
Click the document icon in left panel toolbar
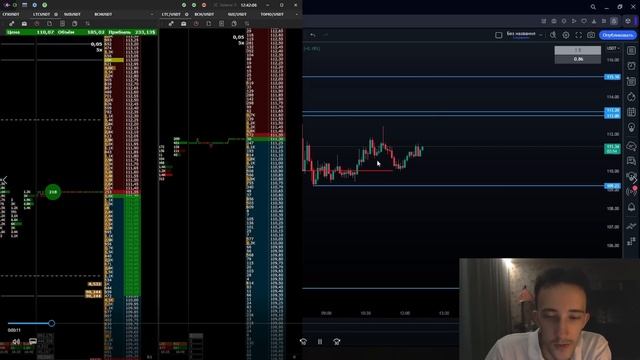tap(49, 24)
